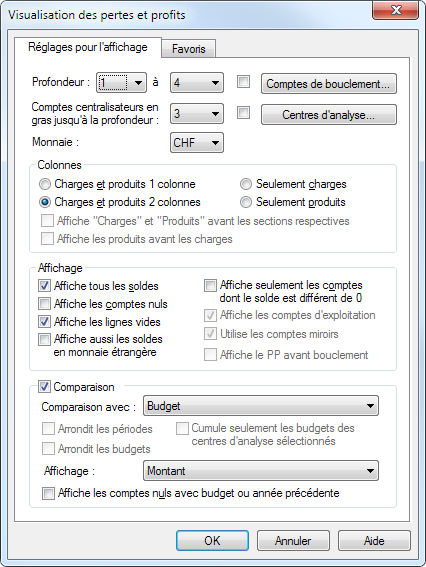Disable the Comparaison checkbox
Viewport: 426px width, 567px height.
click(44, 387)
